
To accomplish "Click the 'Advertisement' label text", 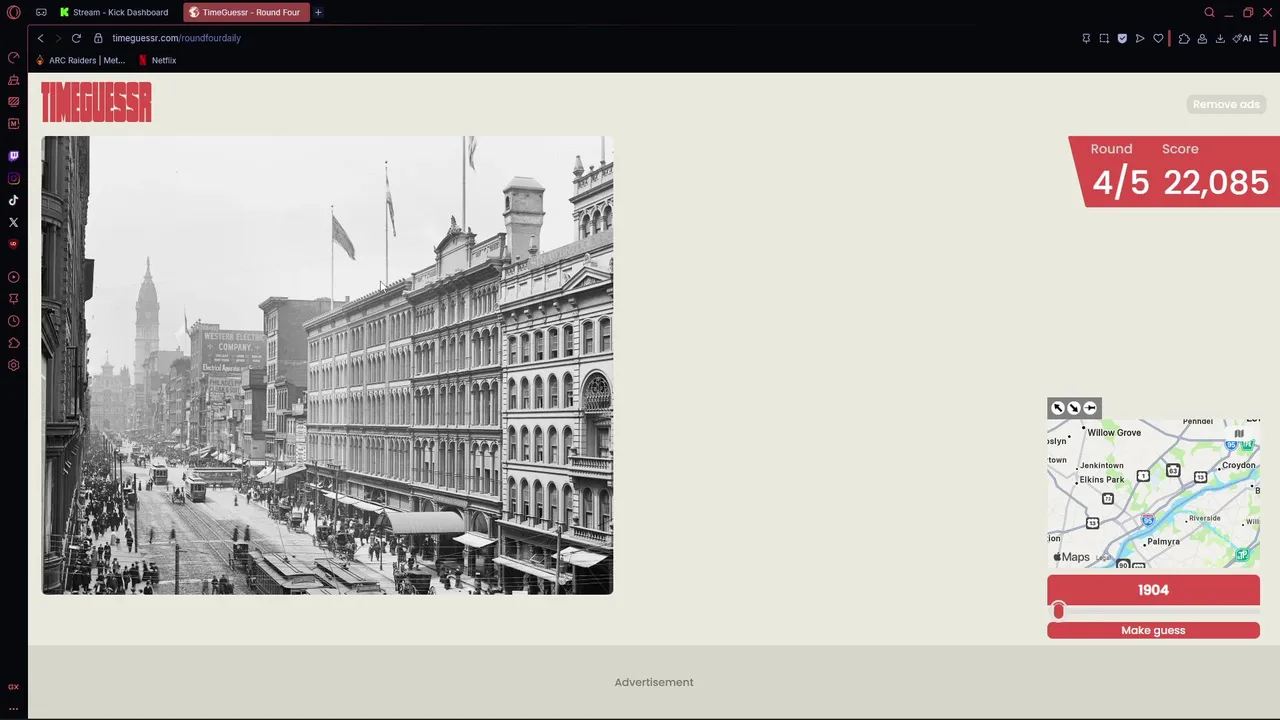I will click(x=654, y=682).
